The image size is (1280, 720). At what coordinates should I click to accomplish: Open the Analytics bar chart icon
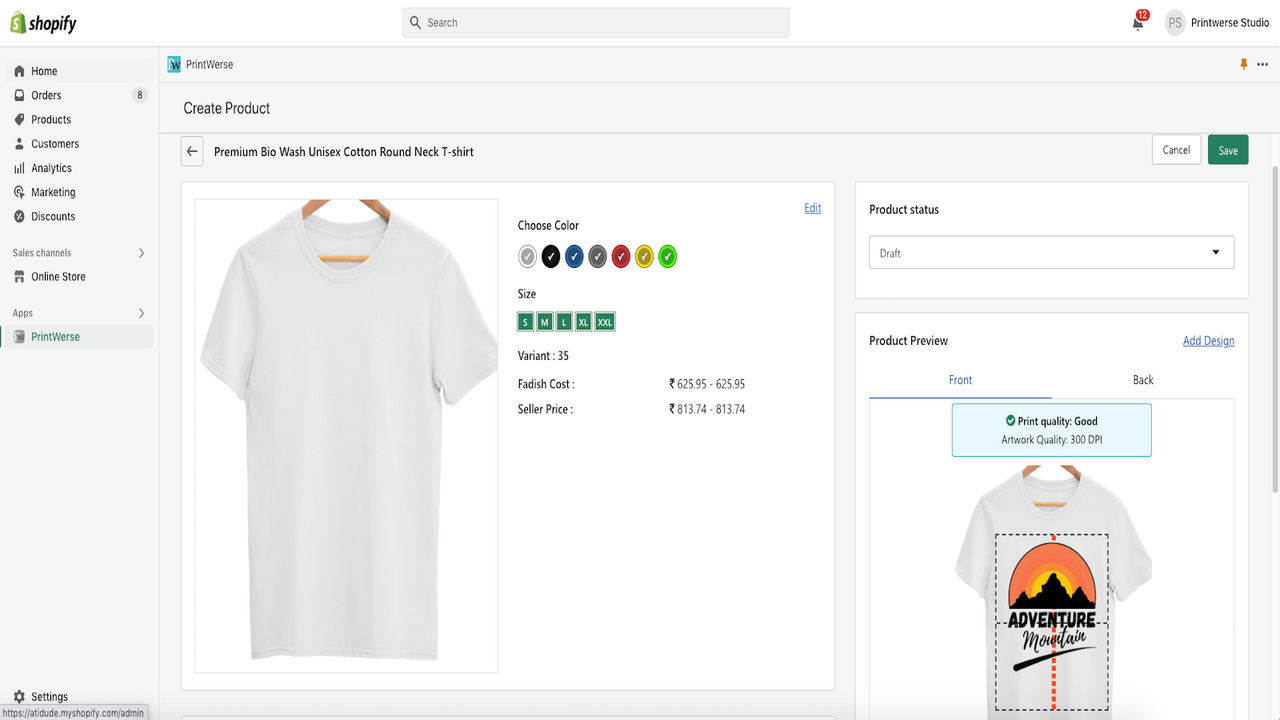point(20,167)
